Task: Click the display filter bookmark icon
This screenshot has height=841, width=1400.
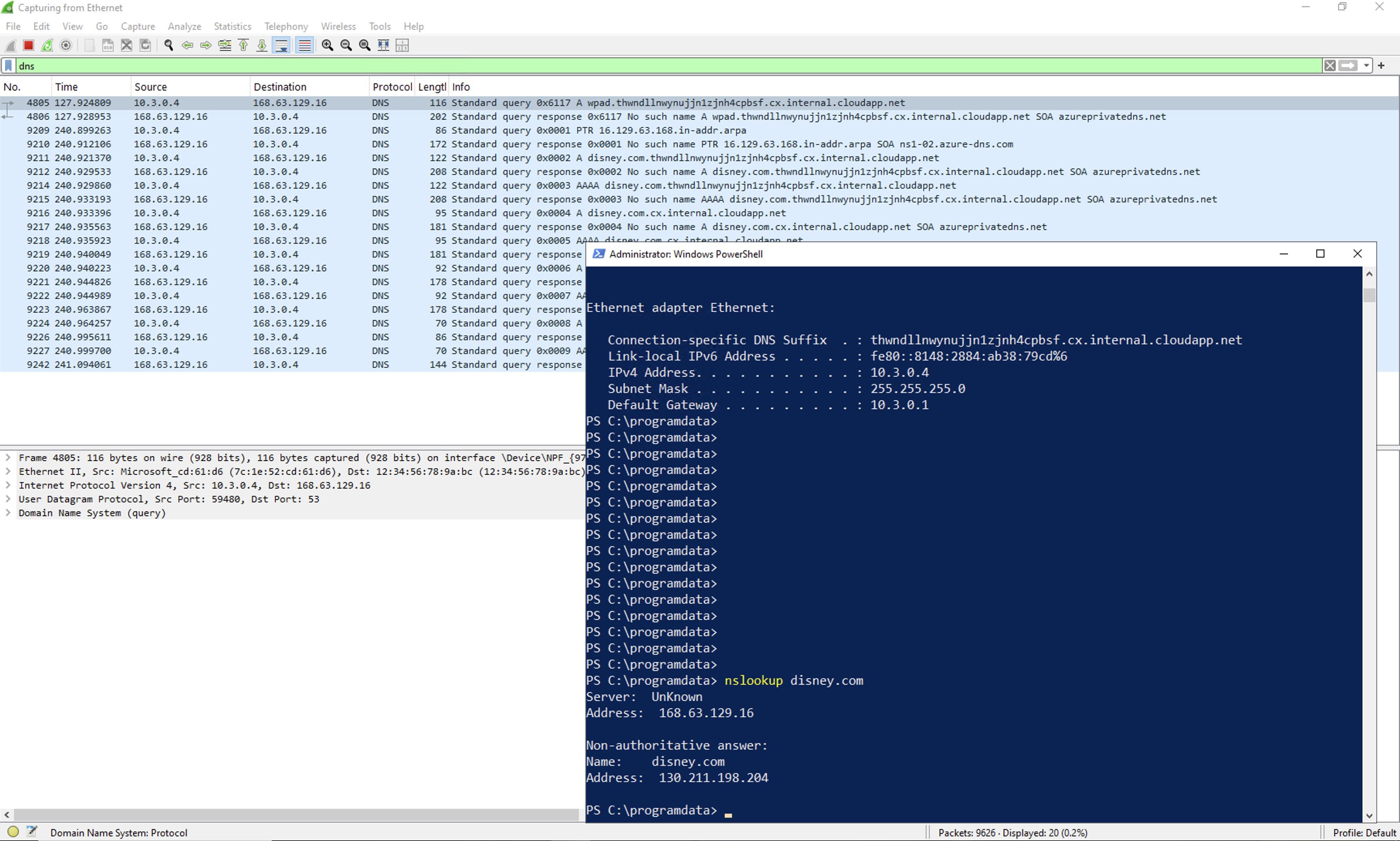Action: (9, 66)
